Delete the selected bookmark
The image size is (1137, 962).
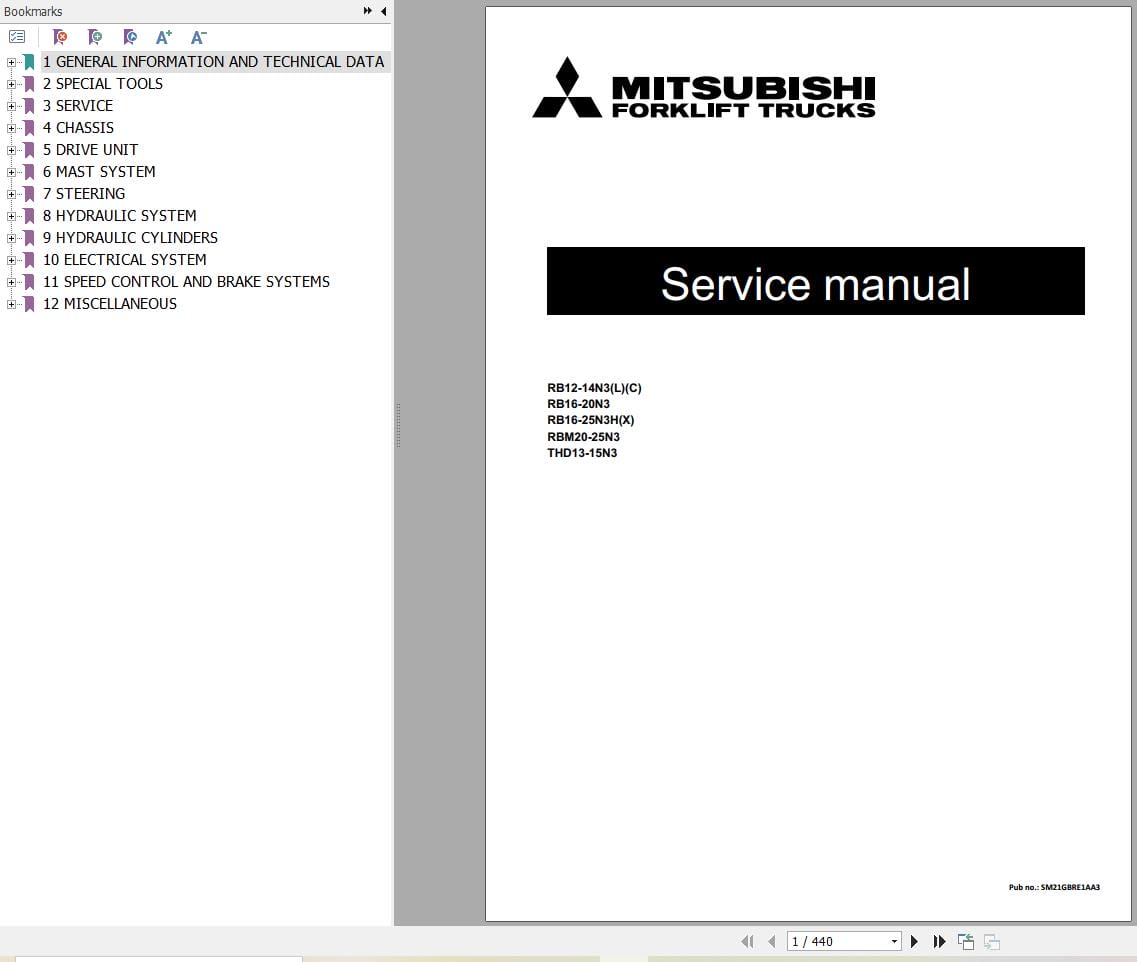pyautogui.click(x=60, y=37)
